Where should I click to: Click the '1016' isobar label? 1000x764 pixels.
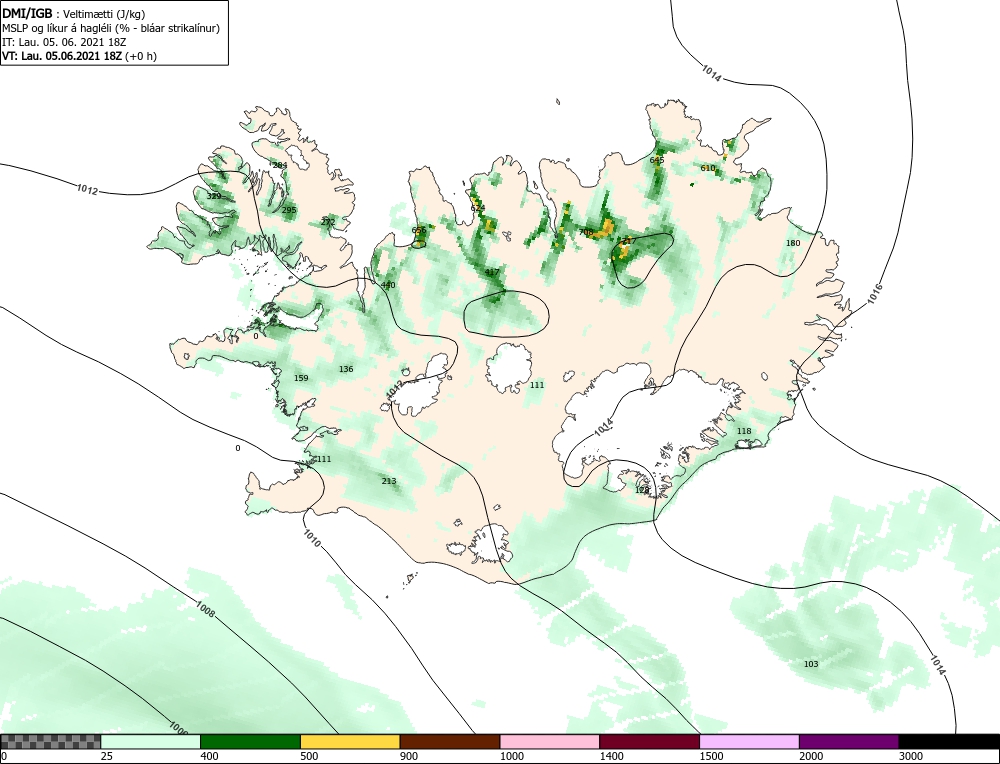click(x=875, y=295)
